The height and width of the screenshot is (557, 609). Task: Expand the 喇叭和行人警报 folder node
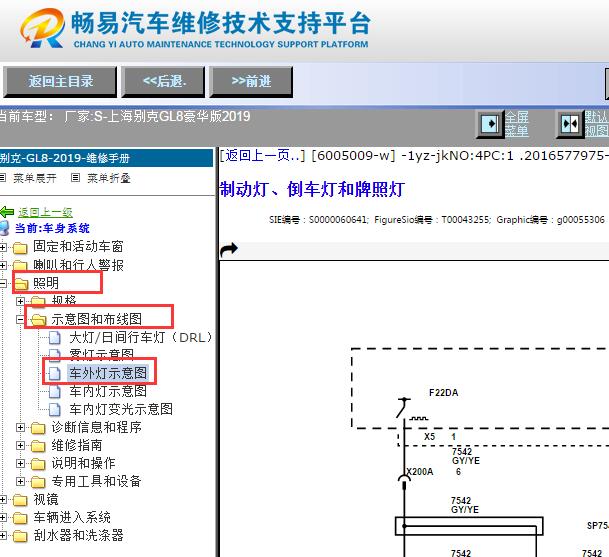[3, 265]
